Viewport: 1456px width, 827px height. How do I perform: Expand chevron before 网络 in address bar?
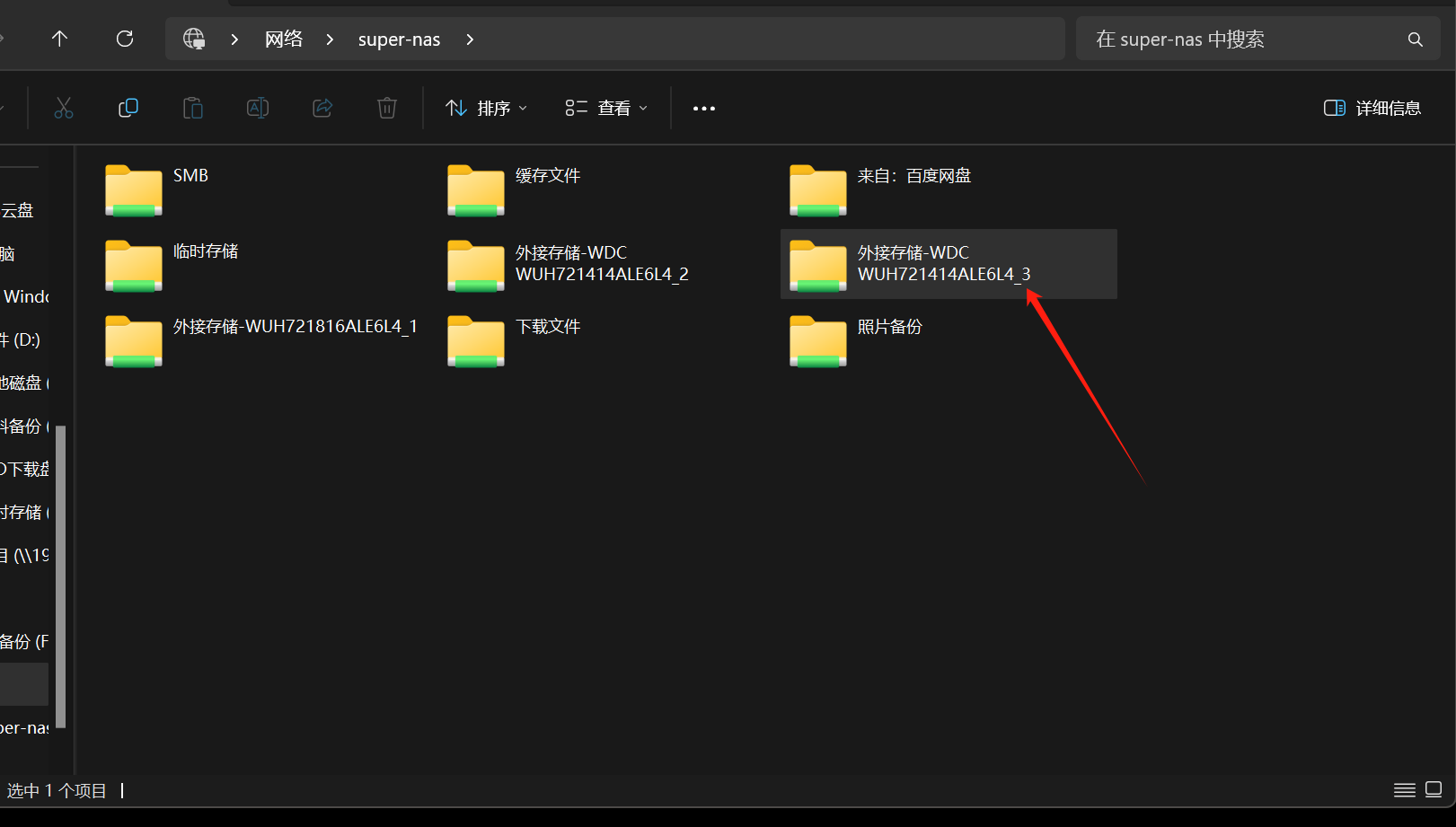[x=234, y=40]
